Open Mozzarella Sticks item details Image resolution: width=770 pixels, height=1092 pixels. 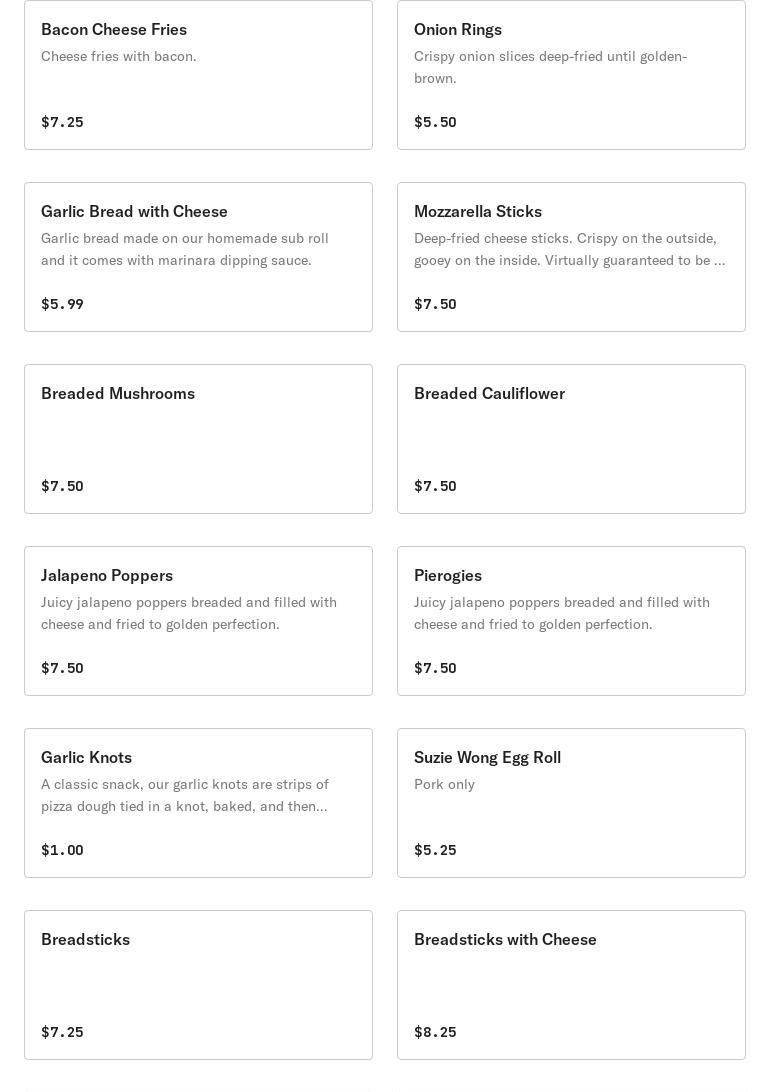click(x=571, y=257)
